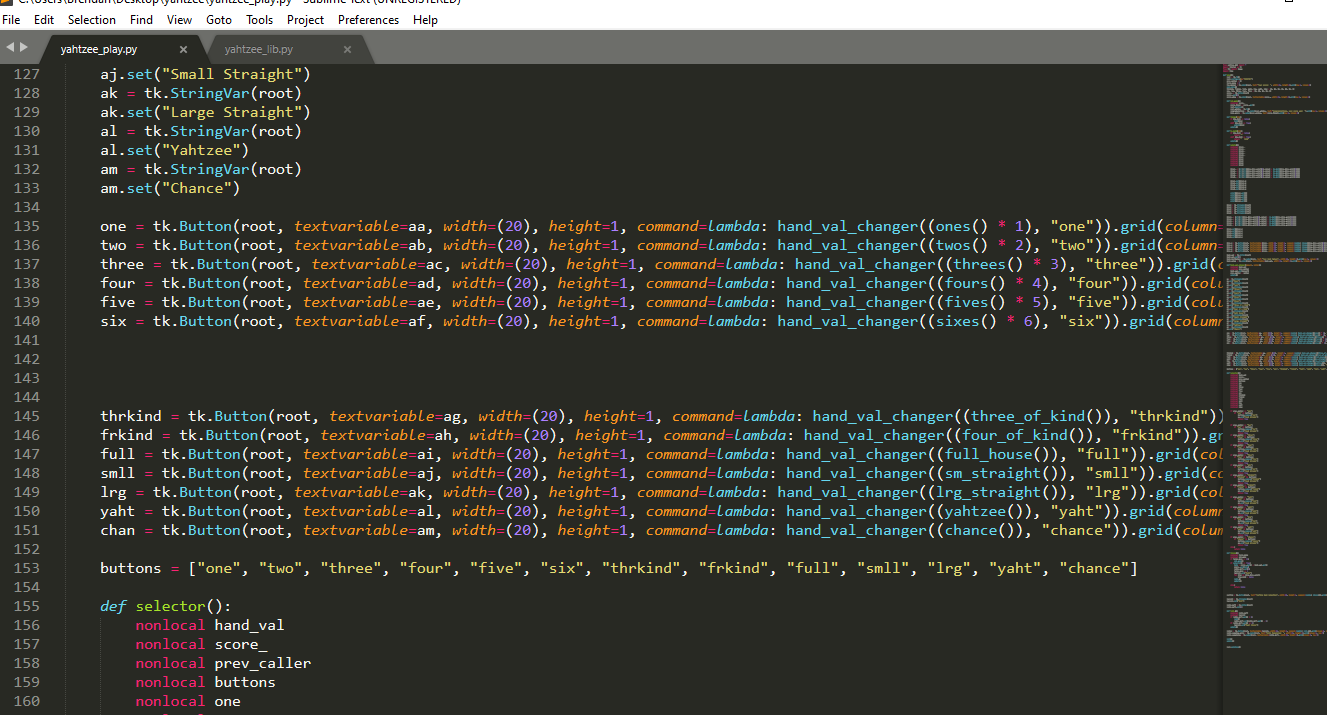The height and width of the screenshot is (715, 1327).
Task: Click 'frkind' variable at line 146 start
Action: click(x=127, y=435)
